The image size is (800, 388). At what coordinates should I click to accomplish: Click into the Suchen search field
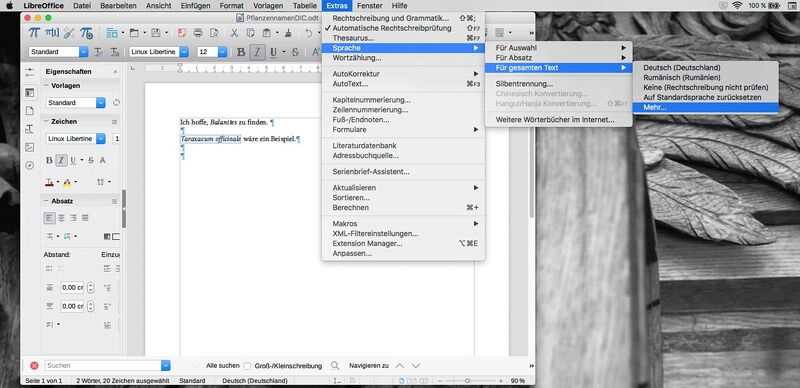[103, 366]
